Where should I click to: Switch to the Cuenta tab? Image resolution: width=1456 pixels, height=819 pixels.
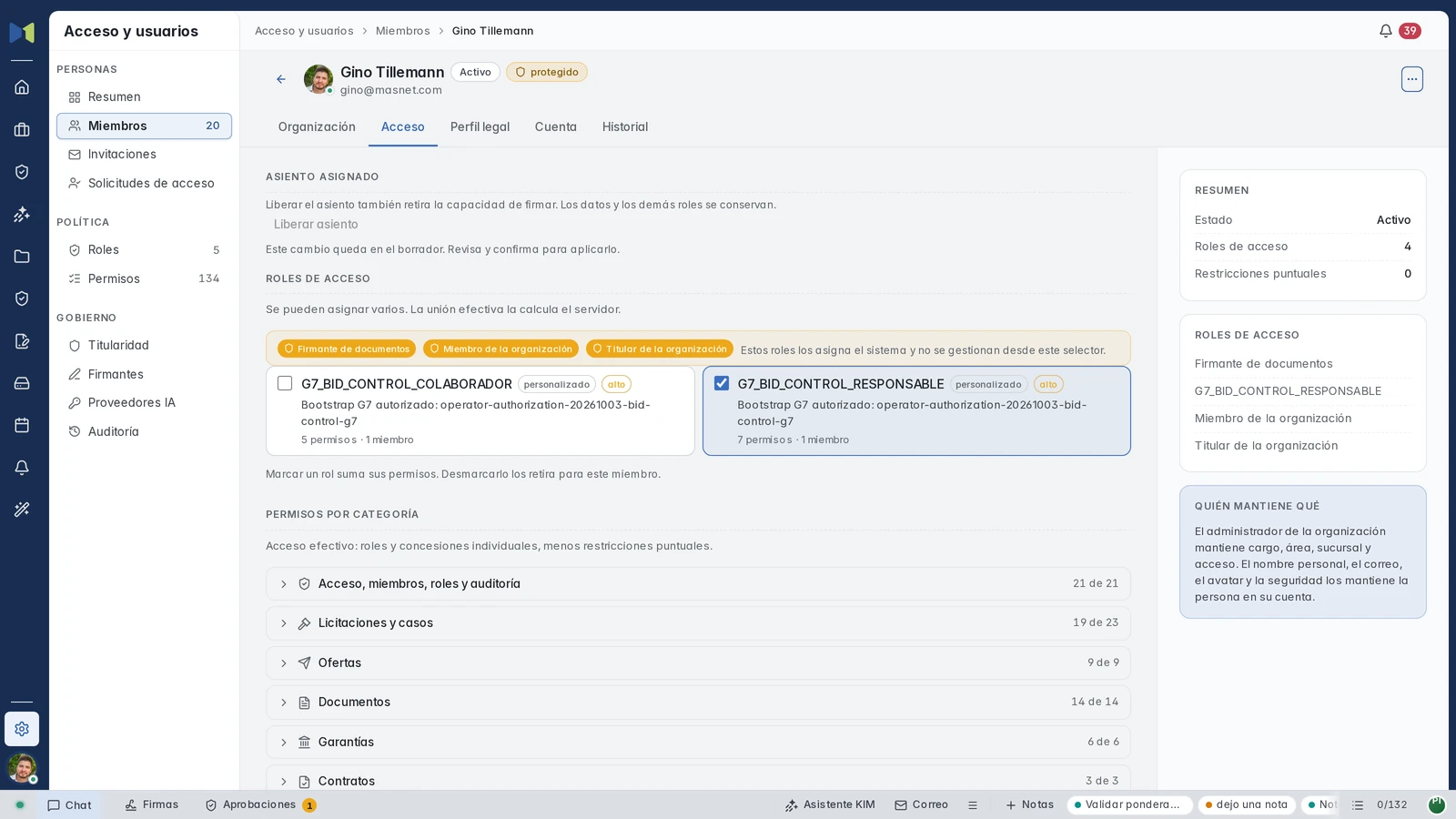(x=555, y=127)
